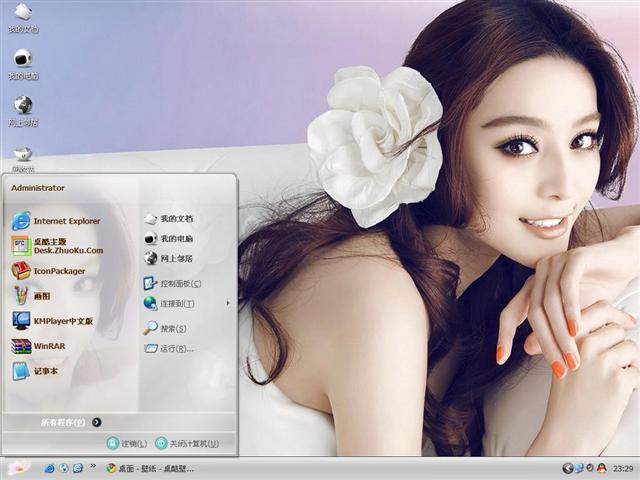
Task: Click the globe quick launch icon
Action: (x=64, y=468)
